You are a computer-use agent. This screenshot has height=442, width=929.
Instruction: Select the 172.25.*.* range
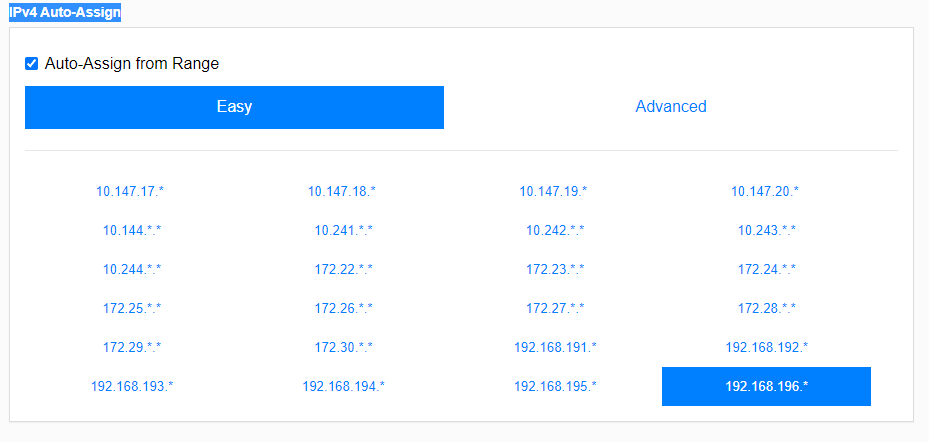132,308
